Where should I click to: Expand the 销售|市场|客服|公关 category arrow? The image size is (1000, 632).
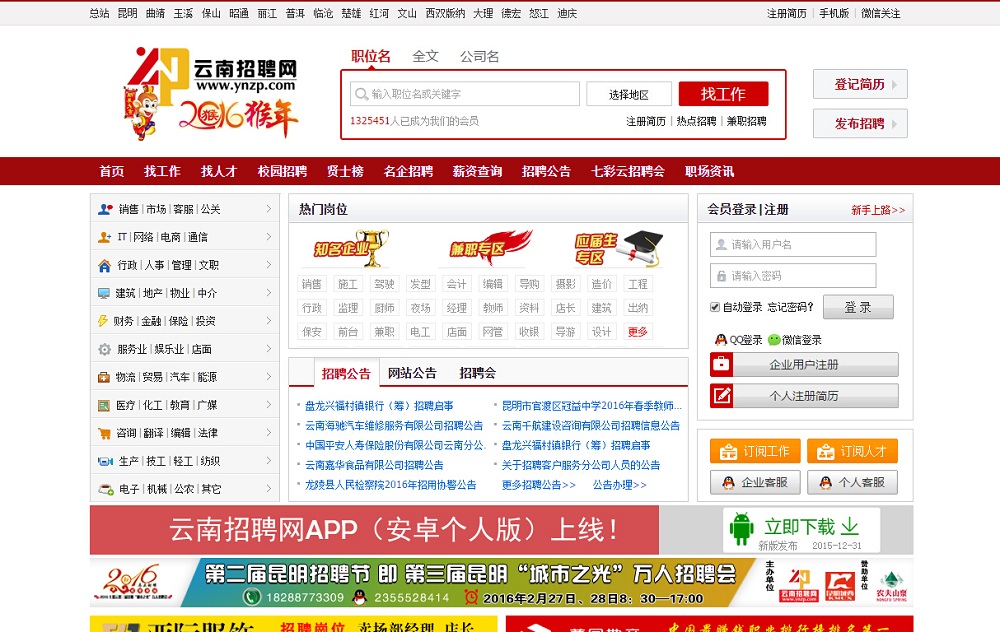pyautogui.click(x=268, y=209)
